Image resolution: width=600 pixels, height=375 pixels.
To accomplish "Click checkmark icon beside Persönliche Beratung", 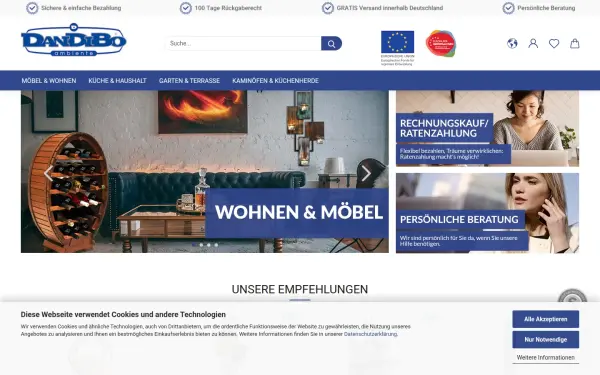I will pos(508,8).
